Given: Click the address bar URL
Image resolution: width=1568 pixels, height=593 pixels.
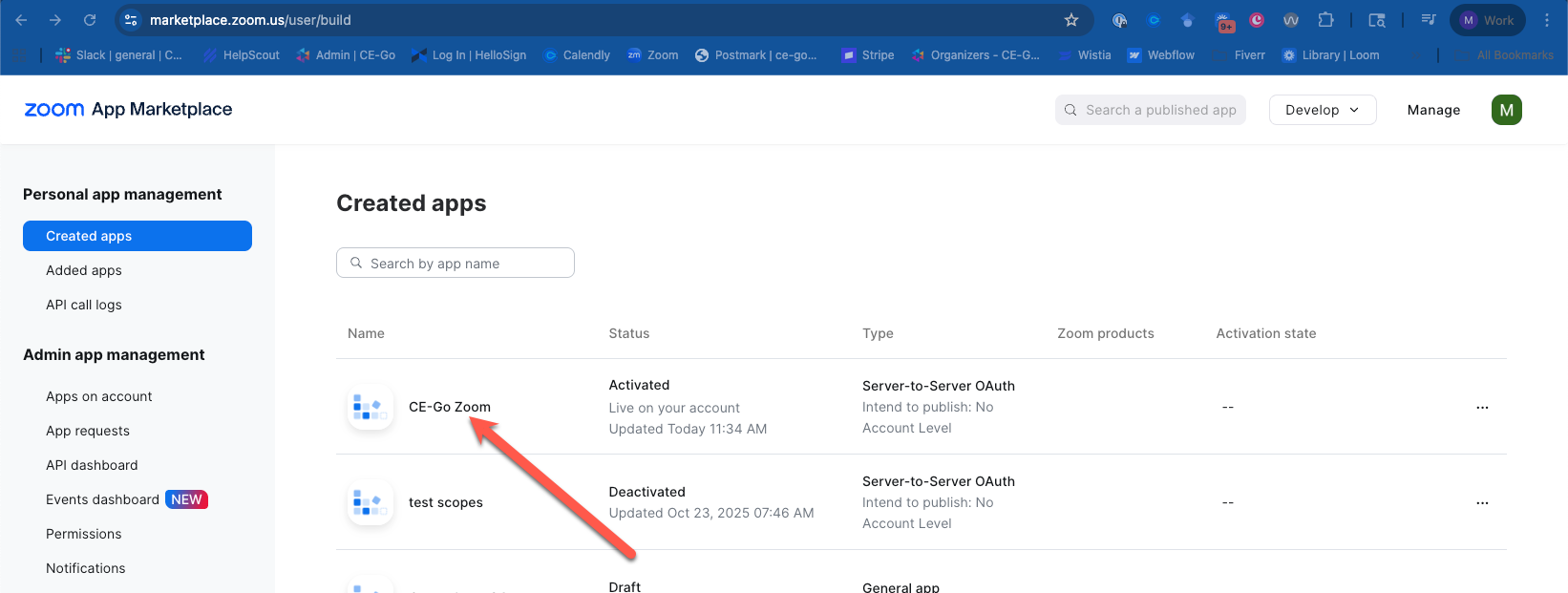Looking at the screenshot, I should pyautogui.click(x=250, y=20).
